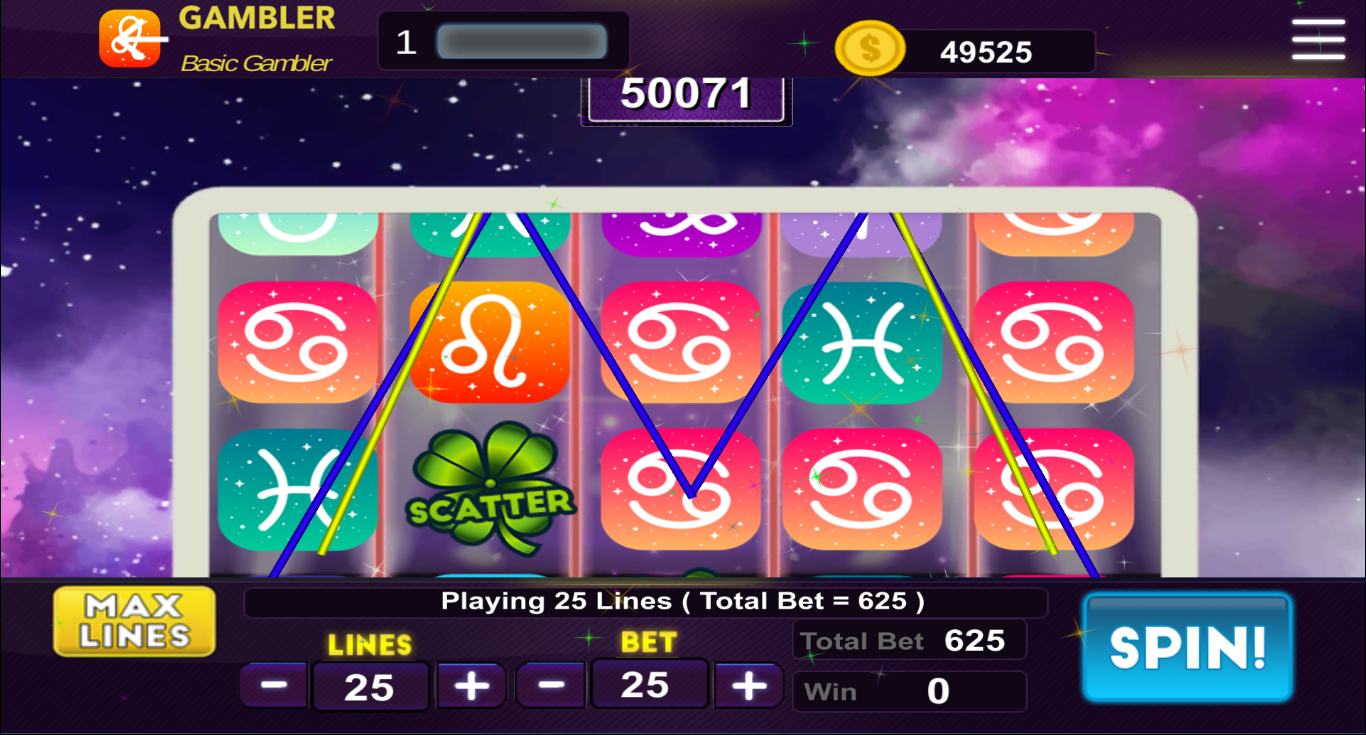1366x735 pixels.
Task: Click the teal Pisces tile in first reel
Action: pos(298,490)
